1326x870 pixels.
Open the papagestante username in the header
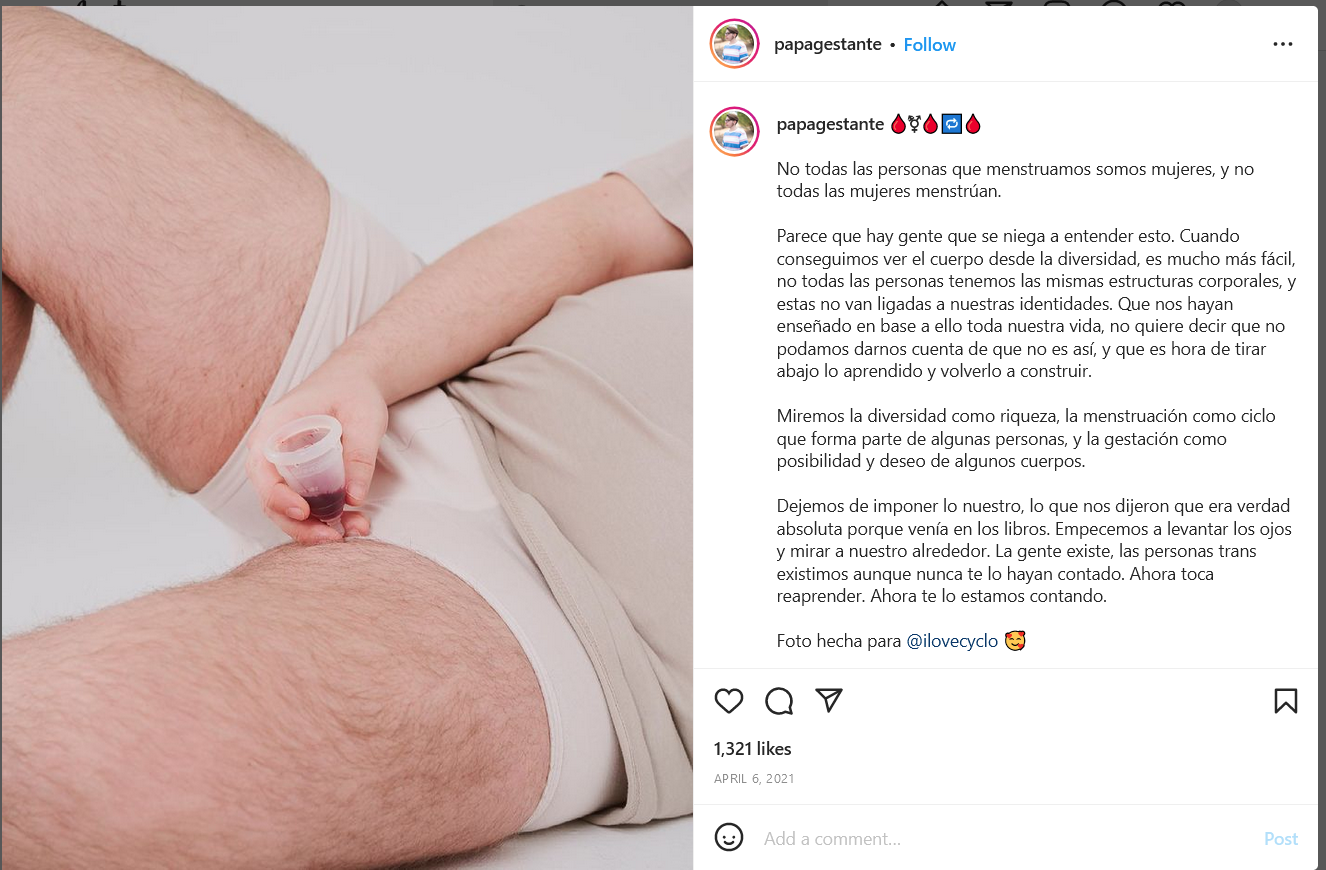(828, 45)
